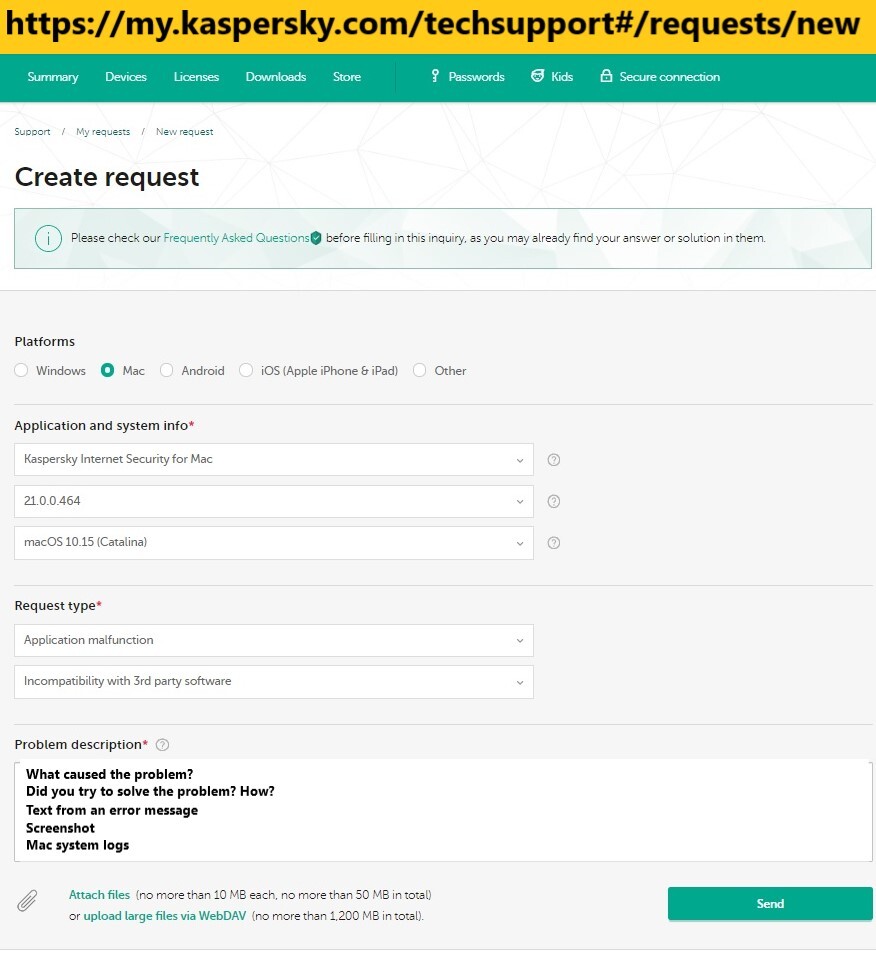Click the 'Mac system logs' text line
Image resolution: width=876 pixels, height=957 pixels.
78,845
